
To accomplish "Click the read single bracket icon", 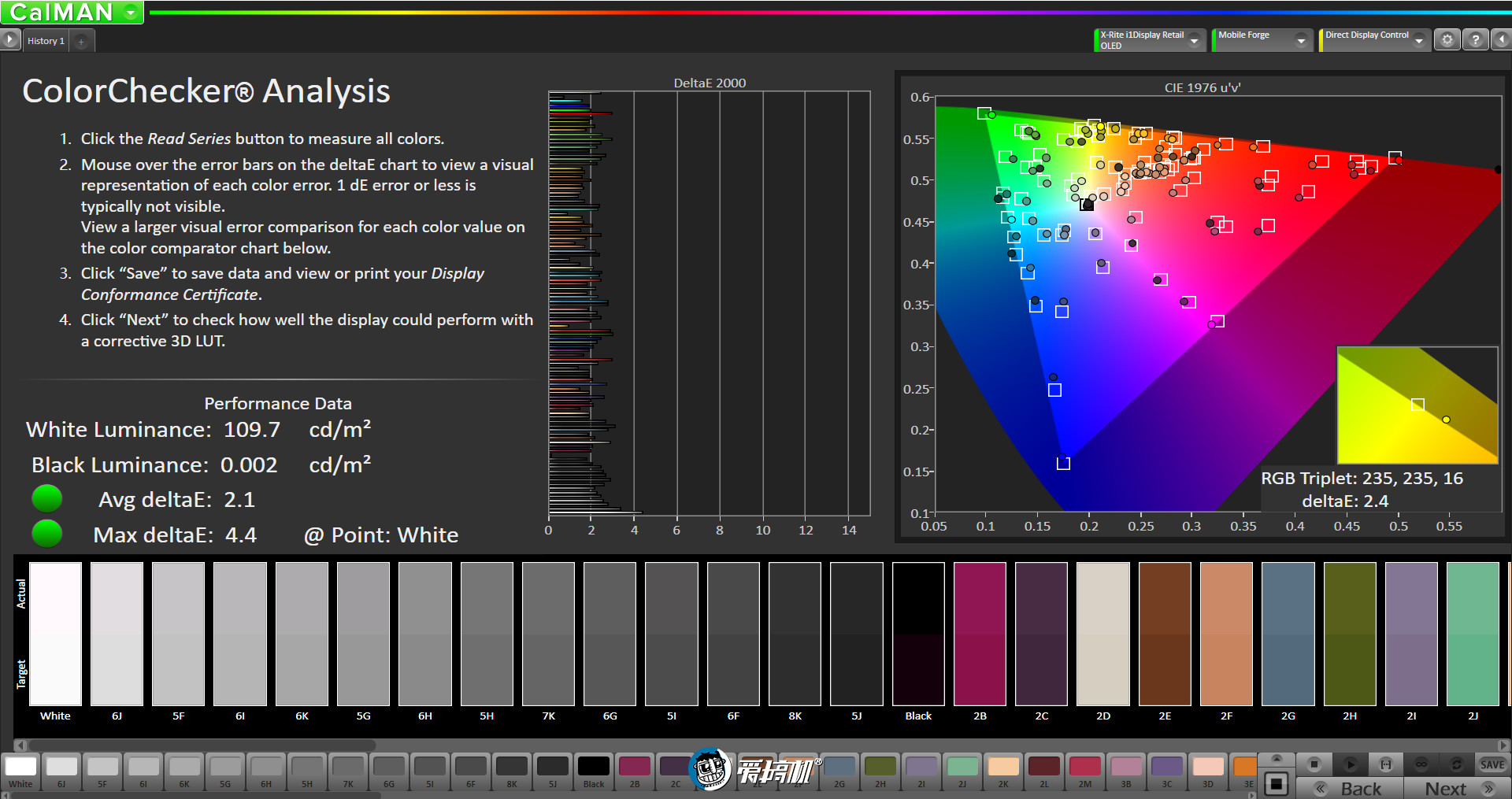I will pyautogui.click(x=1386, y=764).
